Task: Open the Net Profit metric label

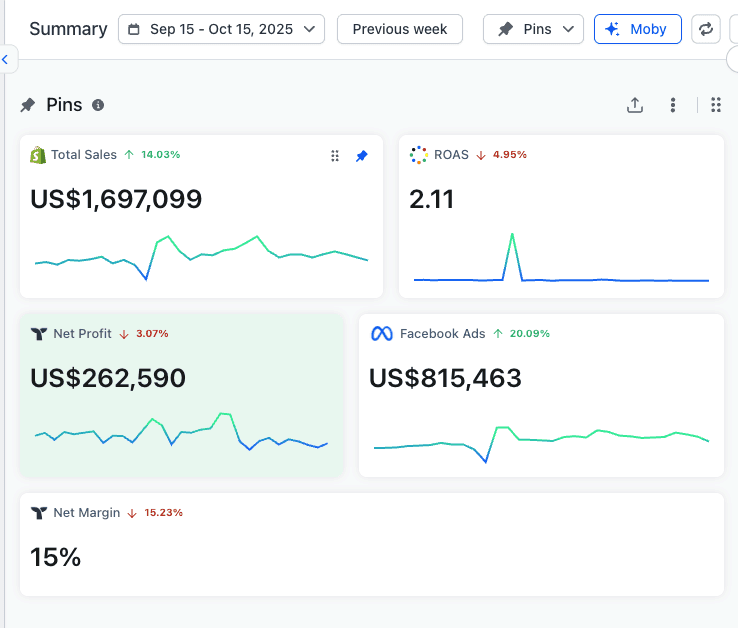Action: point(82,334)
